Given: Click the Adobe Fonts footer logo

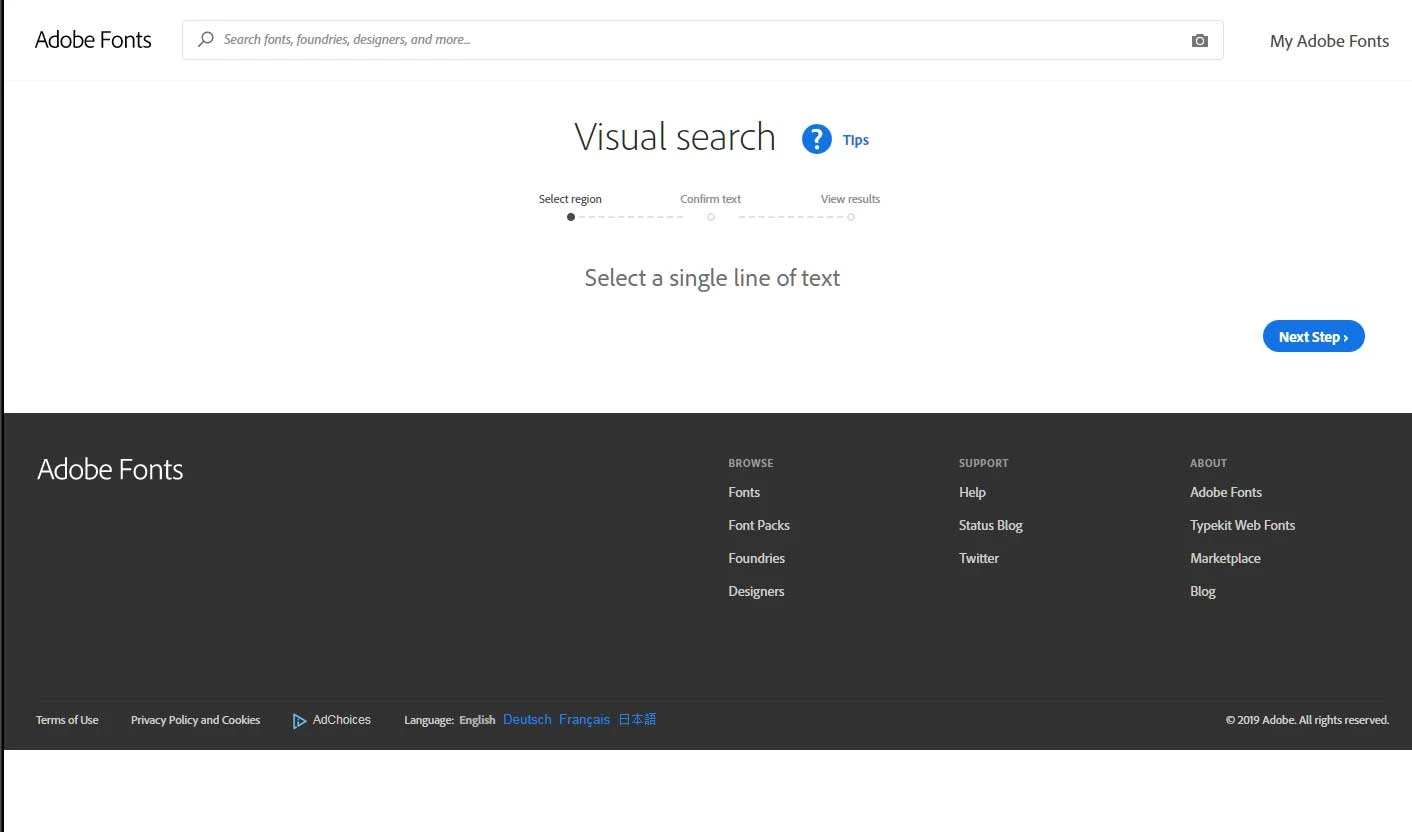Looking at the screenshot, I should coord(110,470).
